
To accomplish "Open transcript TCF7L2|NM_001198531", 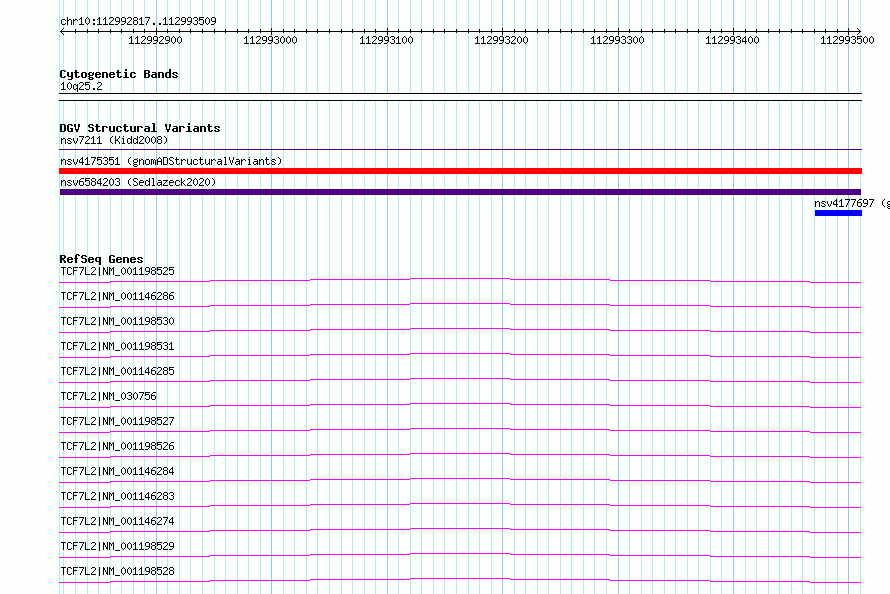I will [x=117, y=346].
